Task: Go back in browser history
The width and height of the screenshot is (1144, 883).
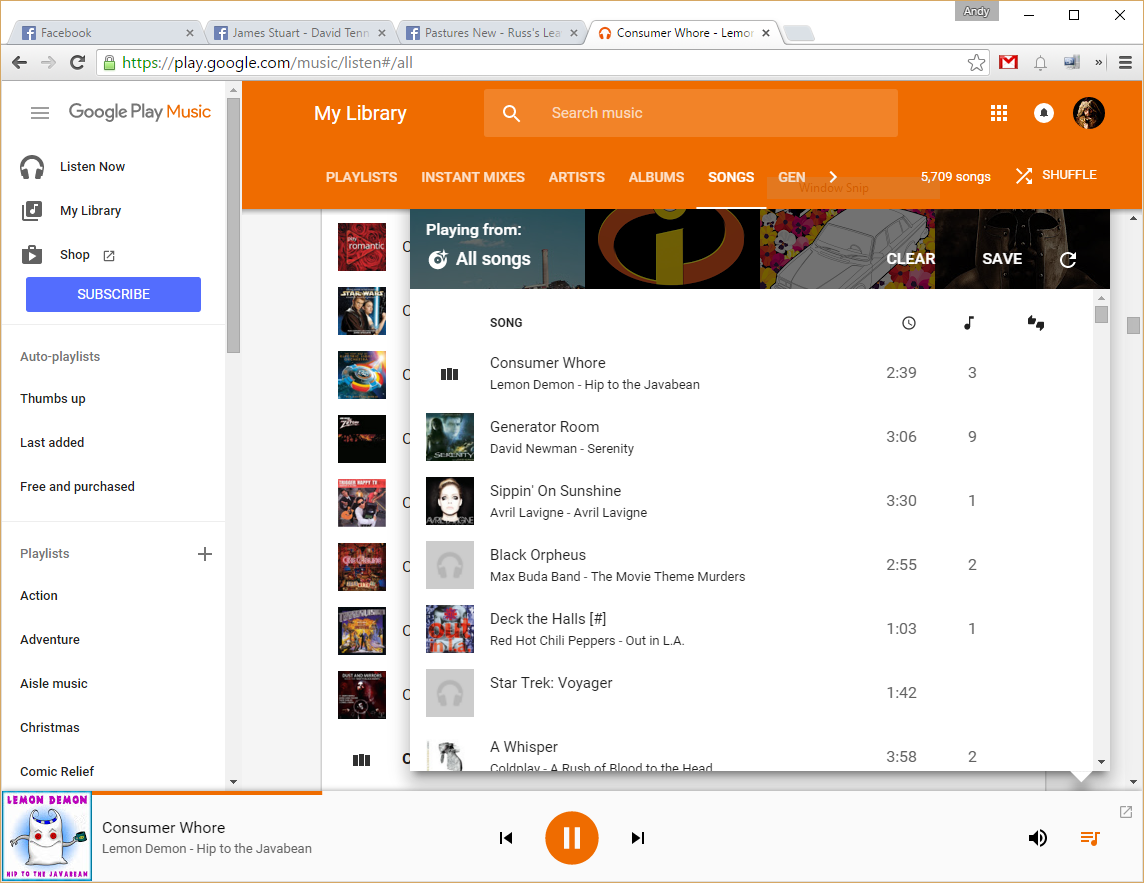Action: (20, 63)
